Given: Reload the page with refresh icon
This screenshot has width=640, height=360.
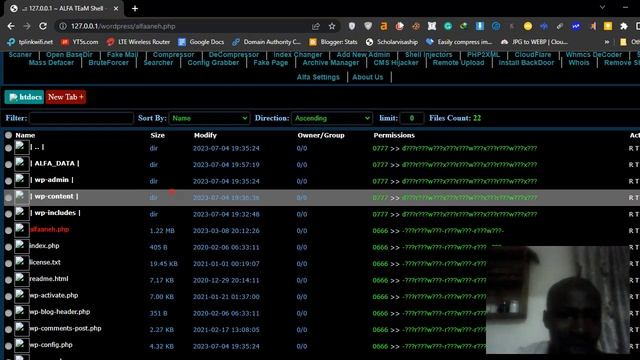Looking at the screenshot, I should coord(43,26).
